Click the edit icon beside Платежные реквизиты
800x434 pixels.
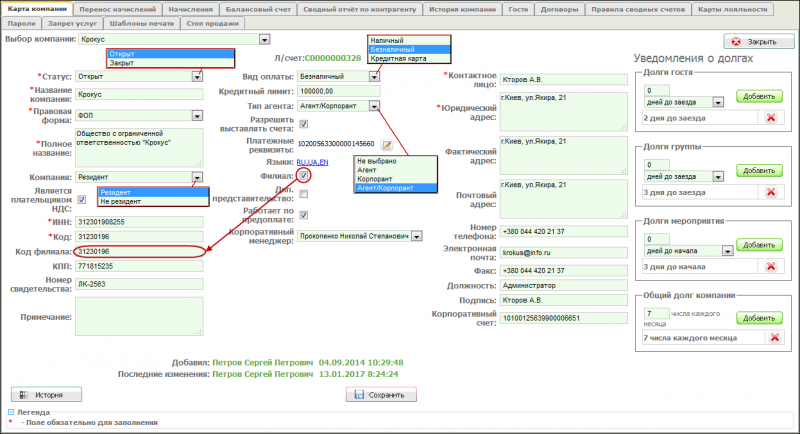point(386,144)
